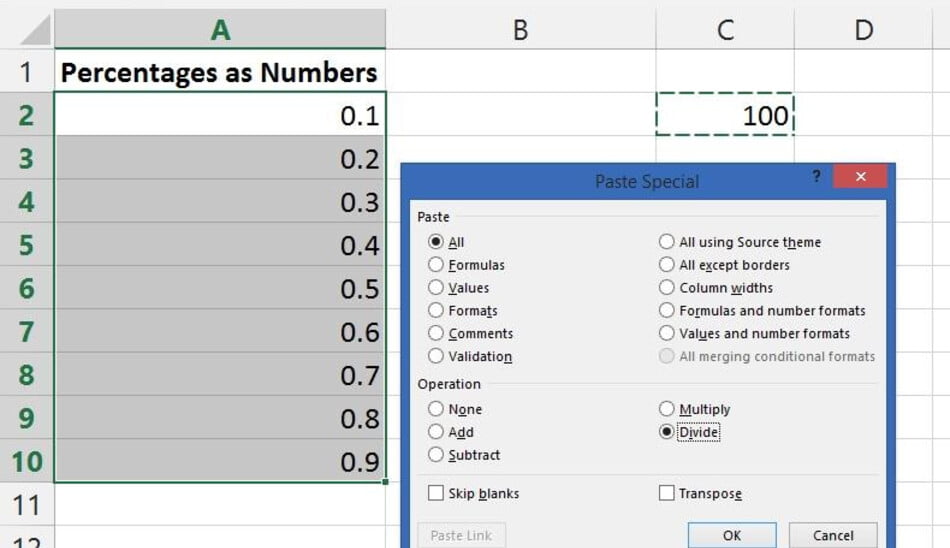Set operation to Subtract
Image resolution: width=950 pixels, height=548 pixels.
(436, 454)
